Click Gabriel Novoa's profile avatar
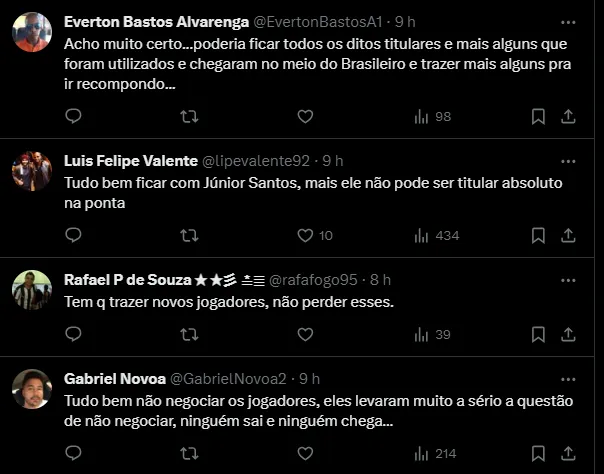 click(32, 388)
